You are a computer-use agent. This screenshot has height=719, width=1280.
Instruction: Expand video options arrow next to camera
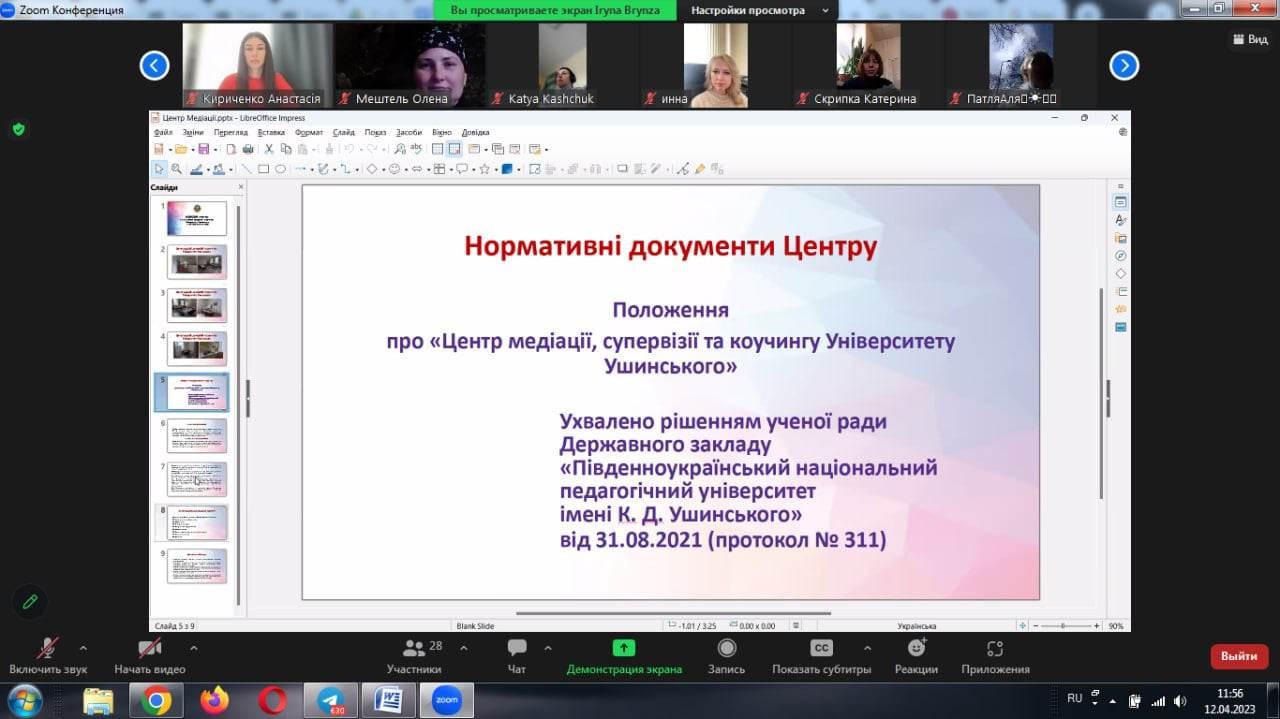point(193,647)
